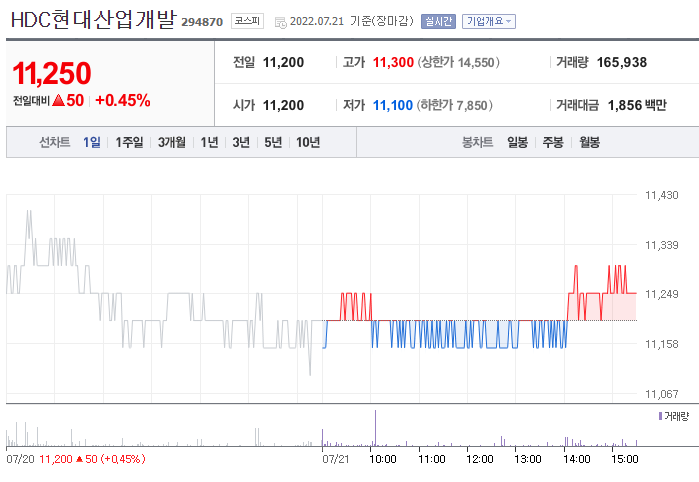Click the 11,067 price axis label

pos(662,394)
